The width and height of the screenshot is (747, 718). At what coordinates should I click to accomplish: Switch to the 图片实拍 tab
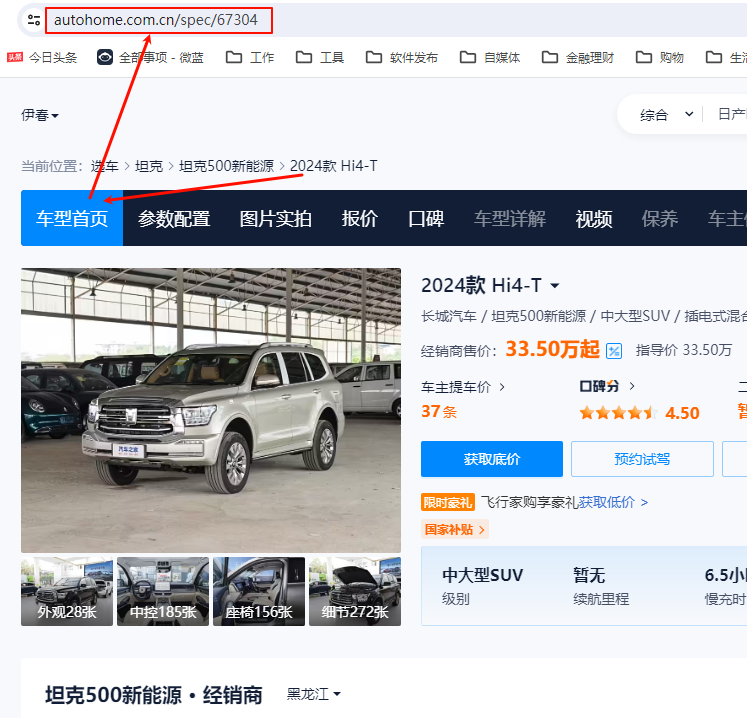click(x=275, y=219)
